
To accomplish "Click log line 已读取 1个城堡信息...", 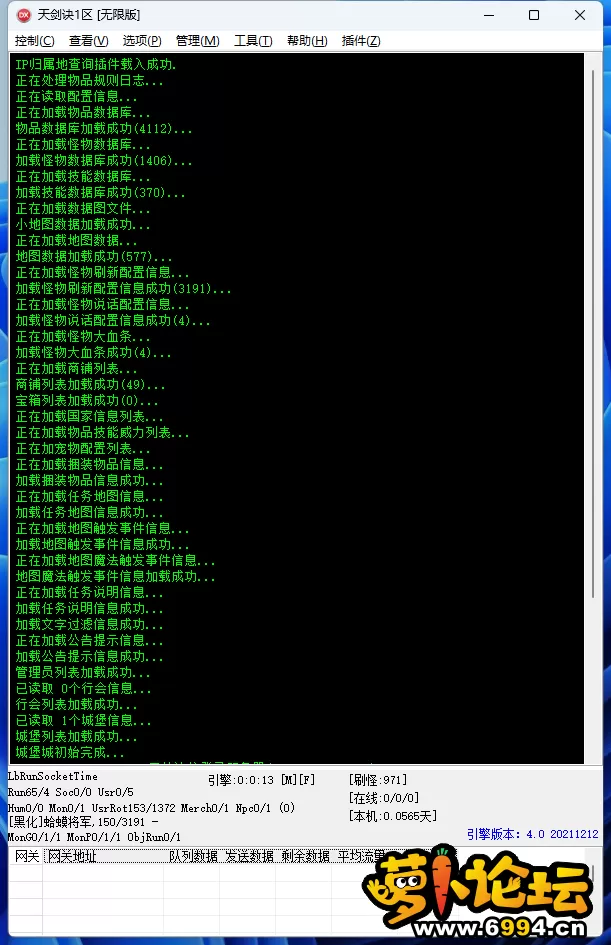I will 83,720.
